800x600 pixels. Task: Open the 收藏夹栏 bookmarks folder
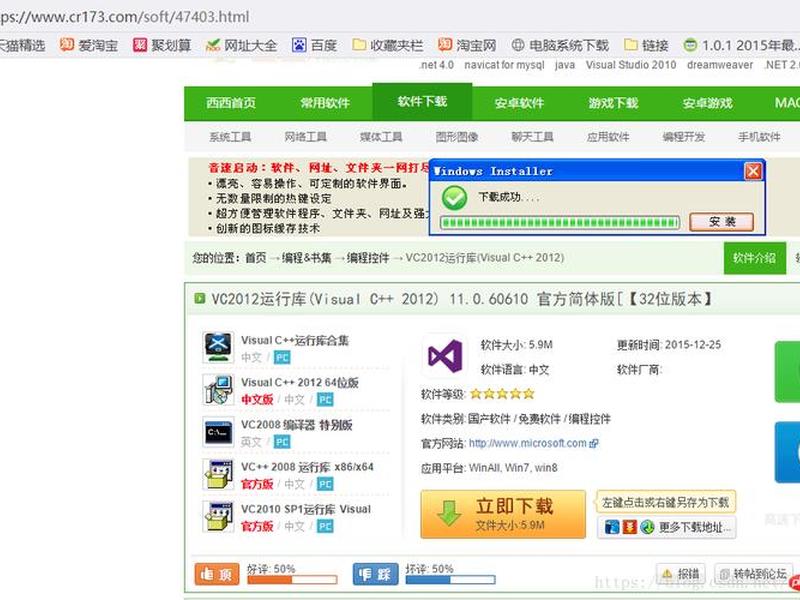[x=388, y=45]
